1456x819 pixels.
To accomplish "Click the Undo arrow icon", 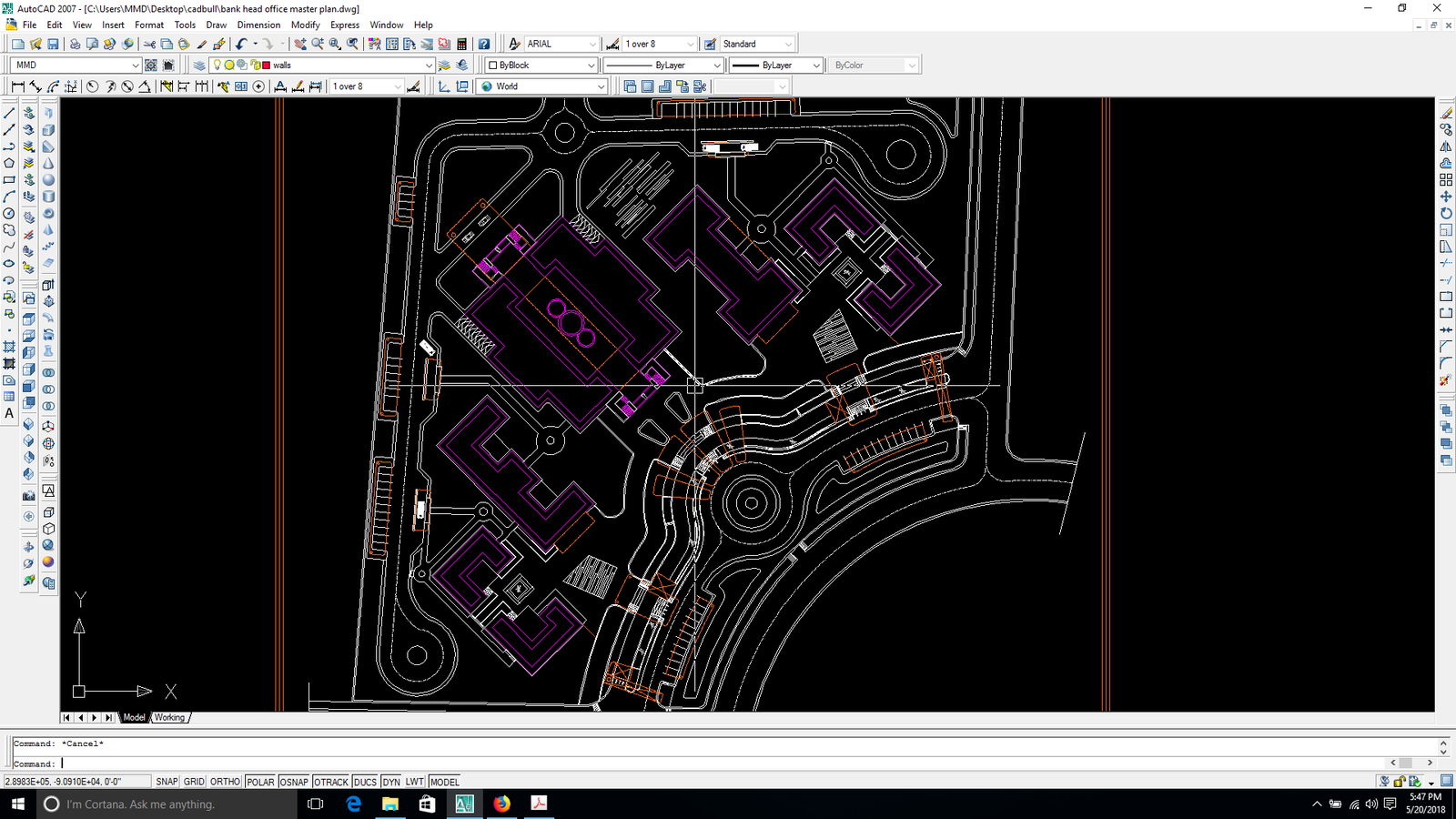I will pyautogui.click(x=241, y=44).
